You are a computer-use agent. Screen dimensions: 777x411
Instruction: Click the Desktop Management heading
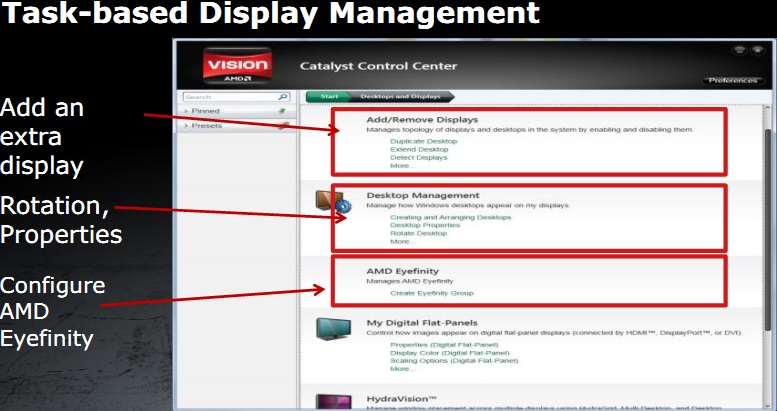tap(423, 195)
